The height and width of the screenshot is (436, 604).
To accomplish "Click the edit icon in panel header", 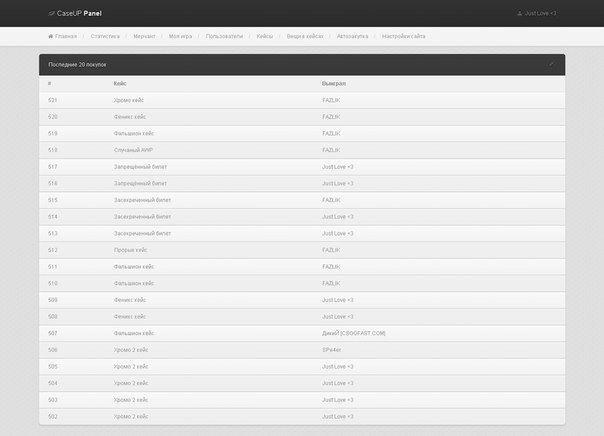I will [x=551, y=64].
